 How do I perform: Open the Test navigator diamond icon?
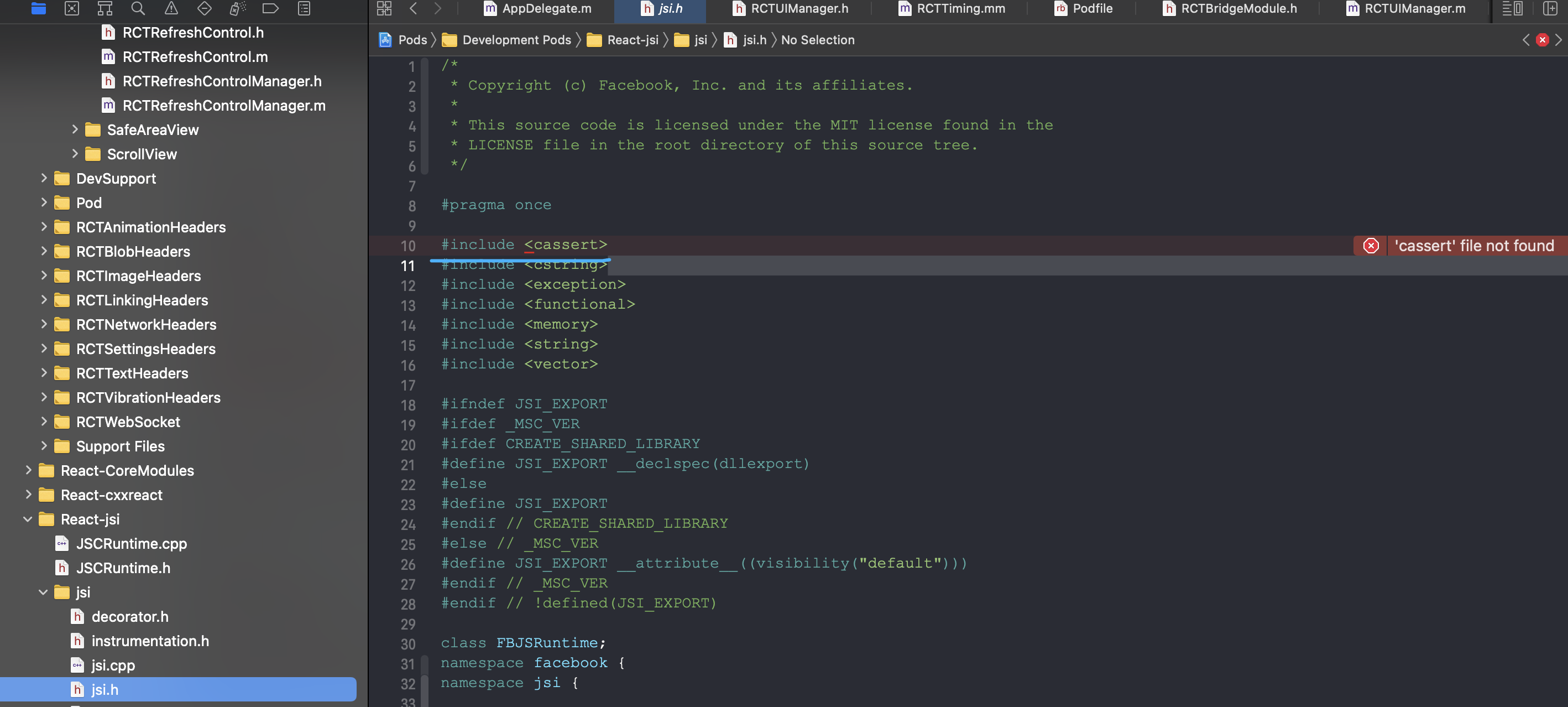click(x=205, y=9)
